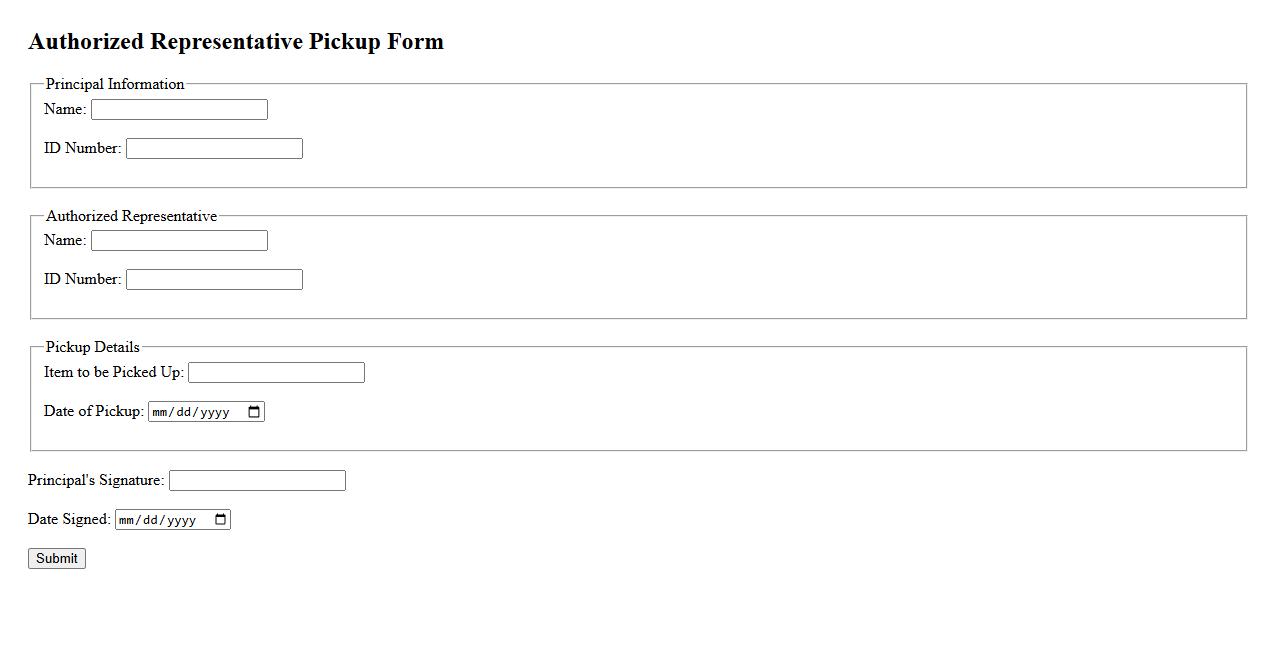Click the Authorized Representative Pickup Form heading
Viewport: 1278px width, 650px height.
(236, 42)
